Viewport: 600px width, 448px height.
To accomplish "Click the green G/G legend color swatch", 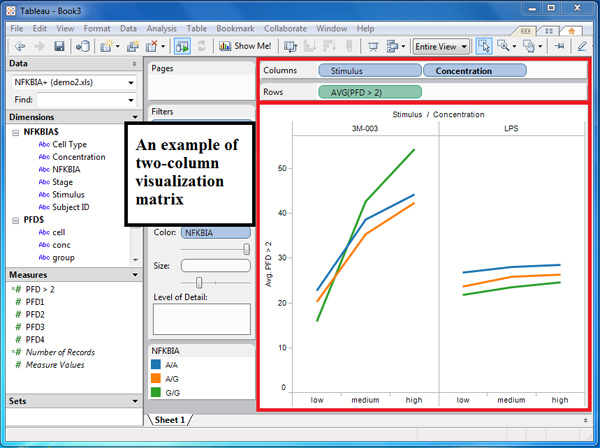I will 157,394.
